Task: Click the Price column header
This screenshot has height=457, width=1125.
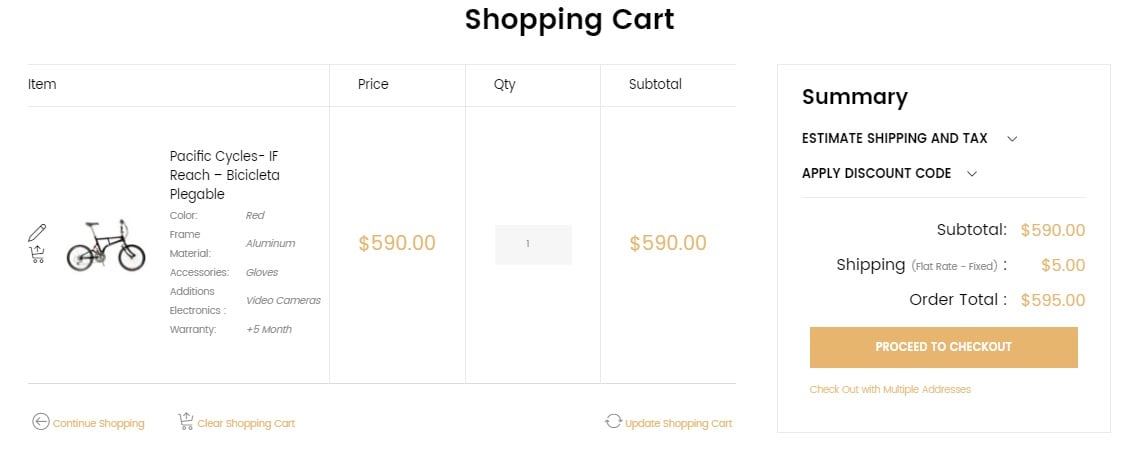Action: coord(373,84)
